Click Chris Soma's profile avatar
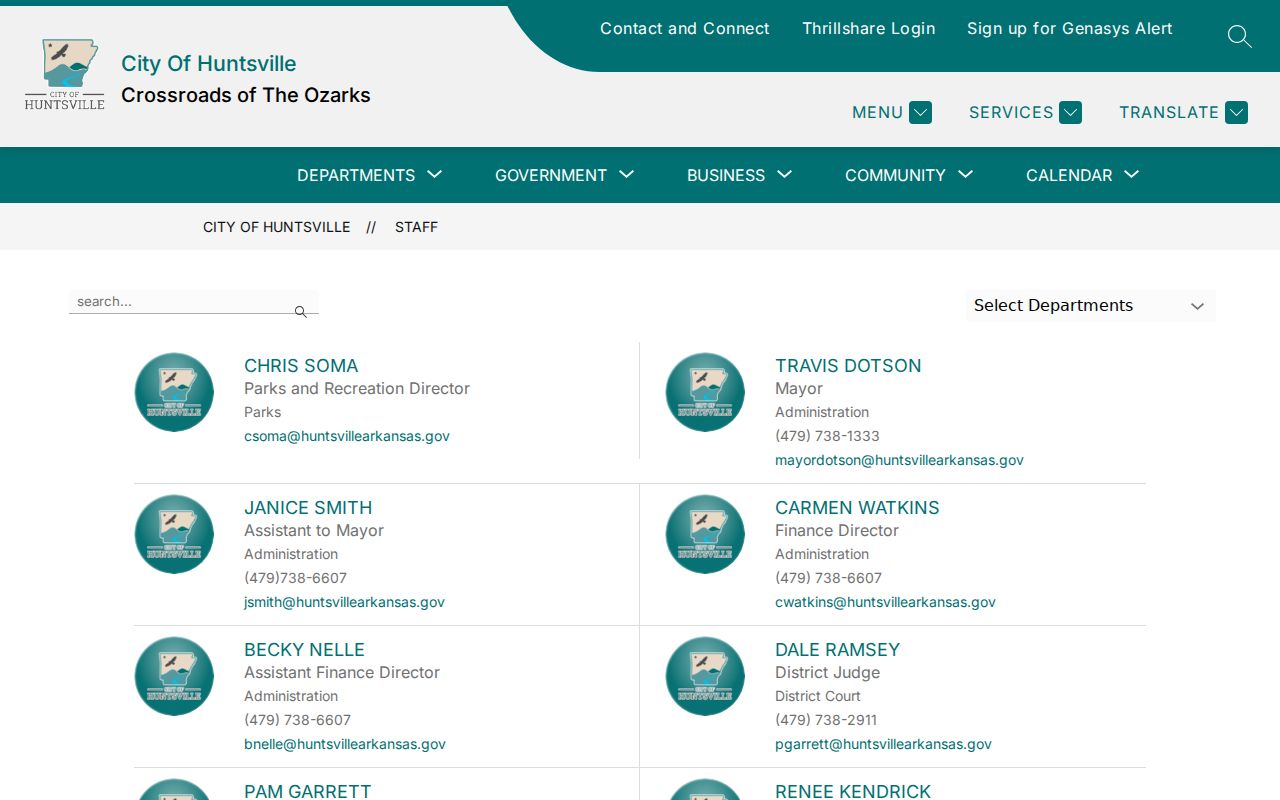Viewport: 1280px width, 800px height. coord(174,392)
